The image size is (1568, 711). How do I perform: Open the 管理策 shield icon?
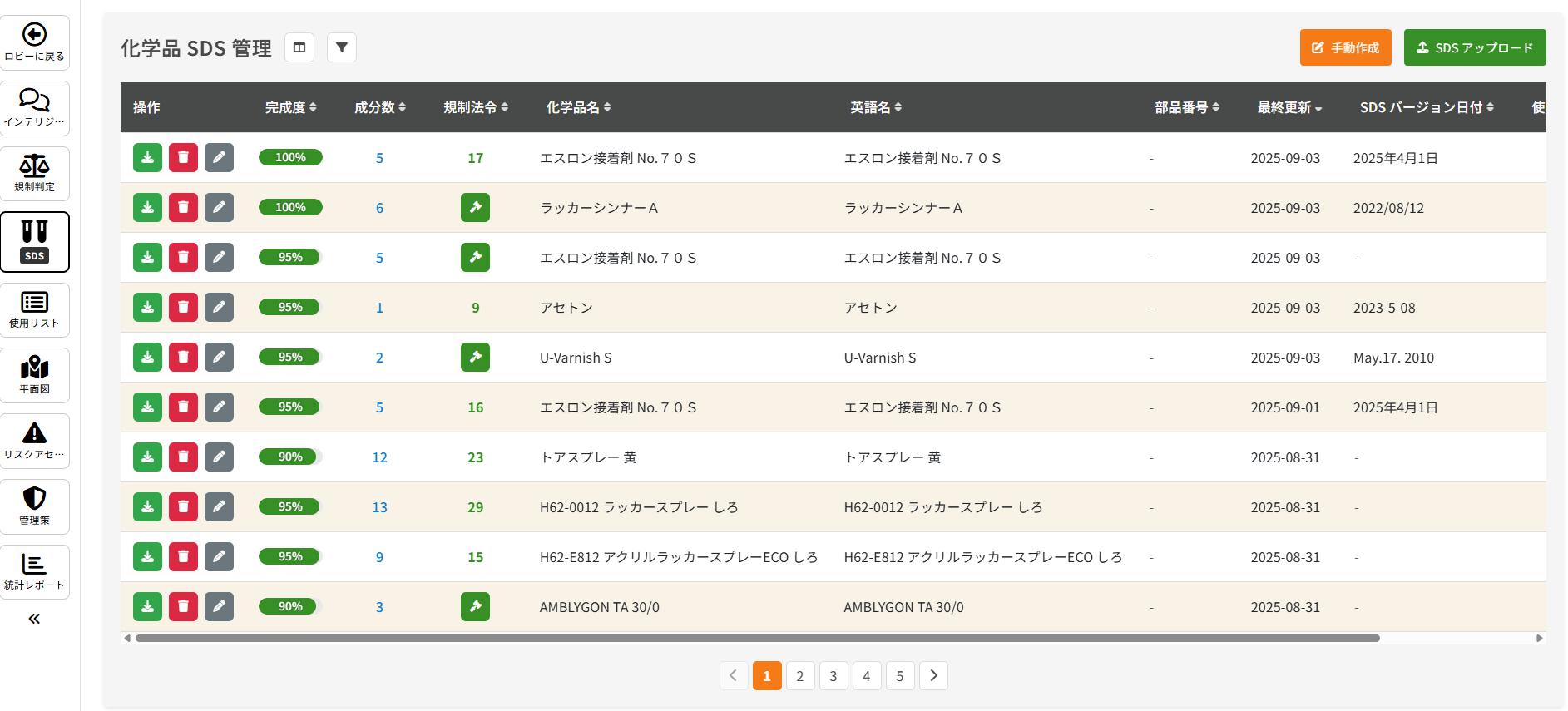[x=34, y=499]
